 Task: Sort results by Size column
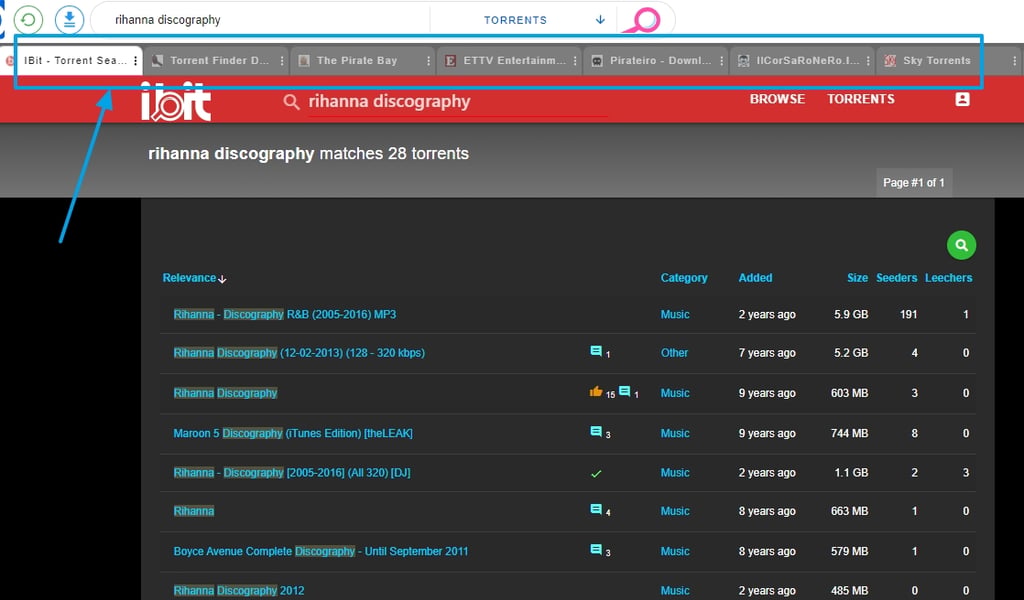pyautogui.click(x=857, y=278)
